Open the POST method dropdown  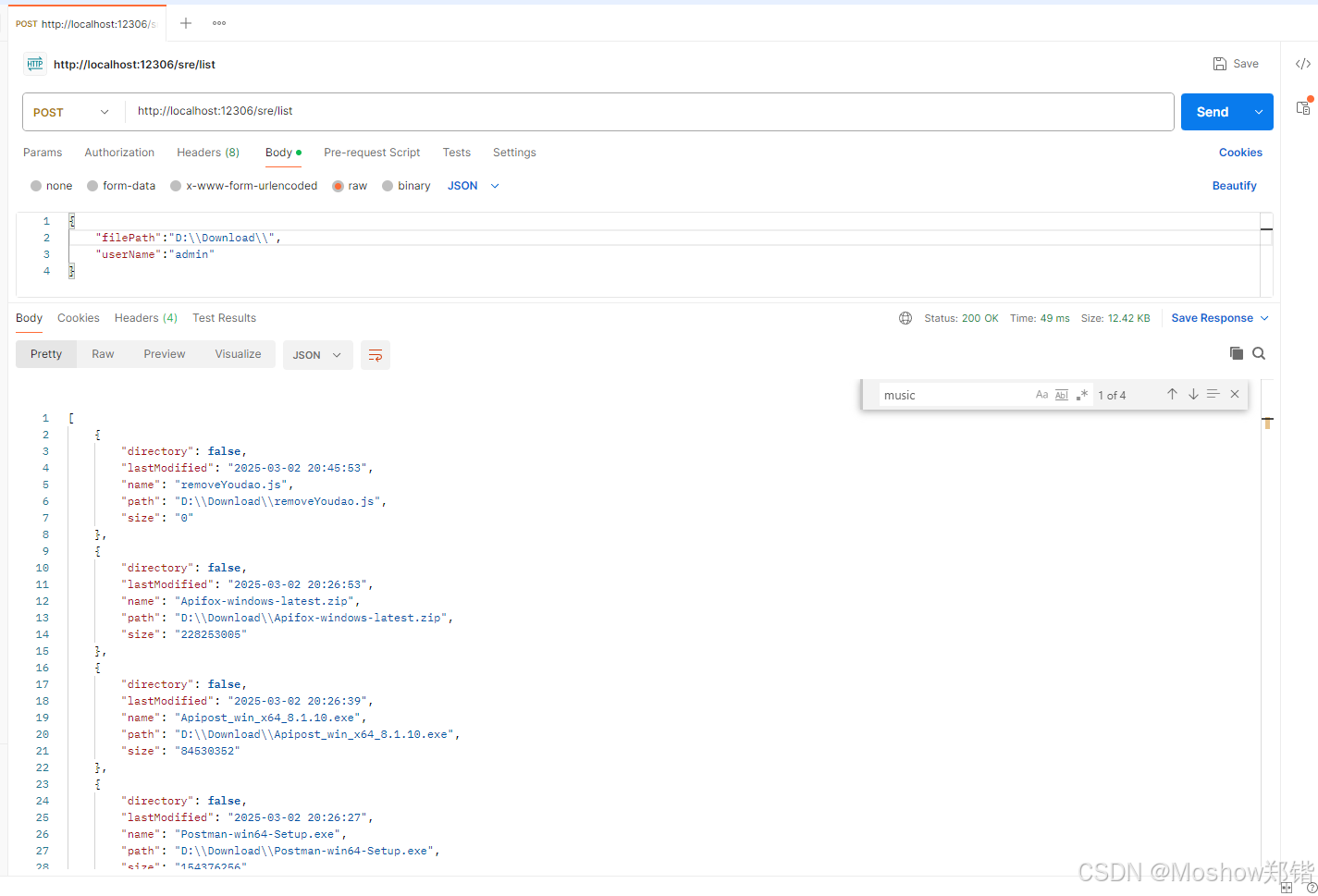coord(71,110)
